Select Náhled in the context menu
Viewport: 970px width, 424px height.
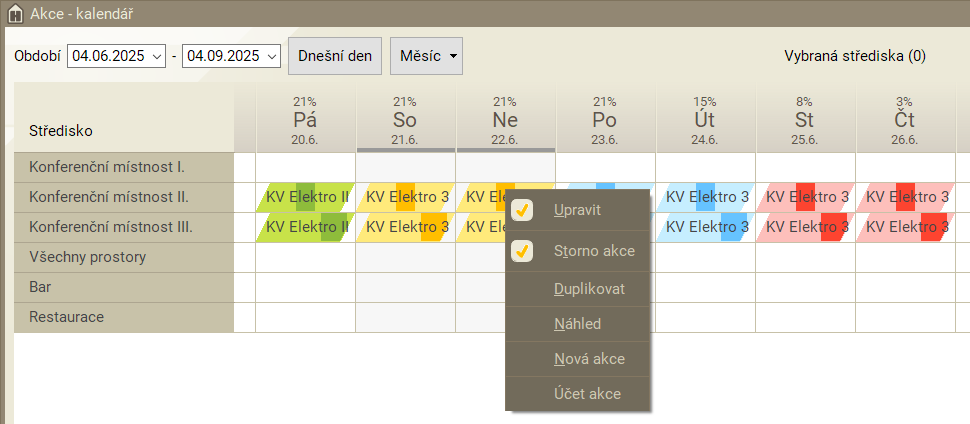point(577,324)
